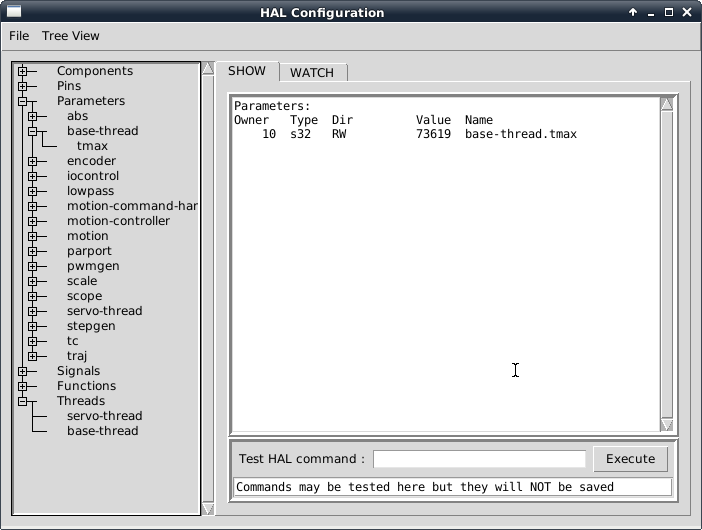The width and height of the screenshot is (702, 530).
Task: Select the Threads label in tree
Action: 81,401
